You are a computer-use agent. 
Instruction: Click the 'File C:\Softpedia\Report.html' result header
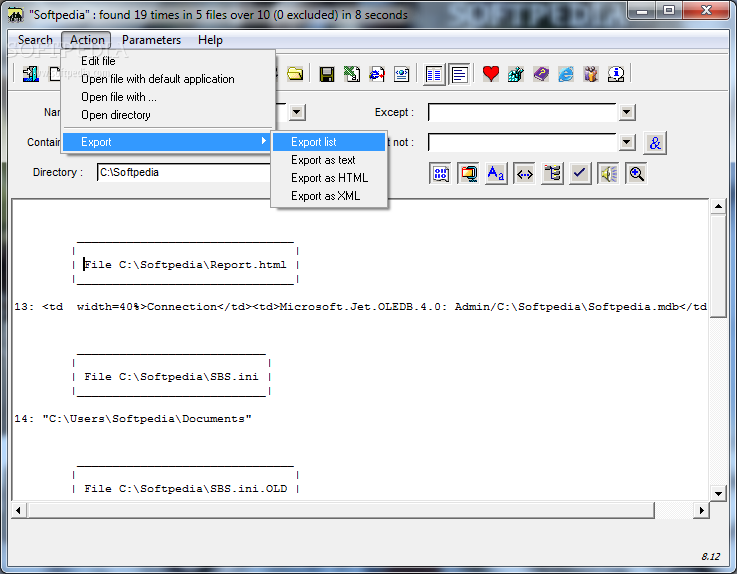[x=185, y=265]
